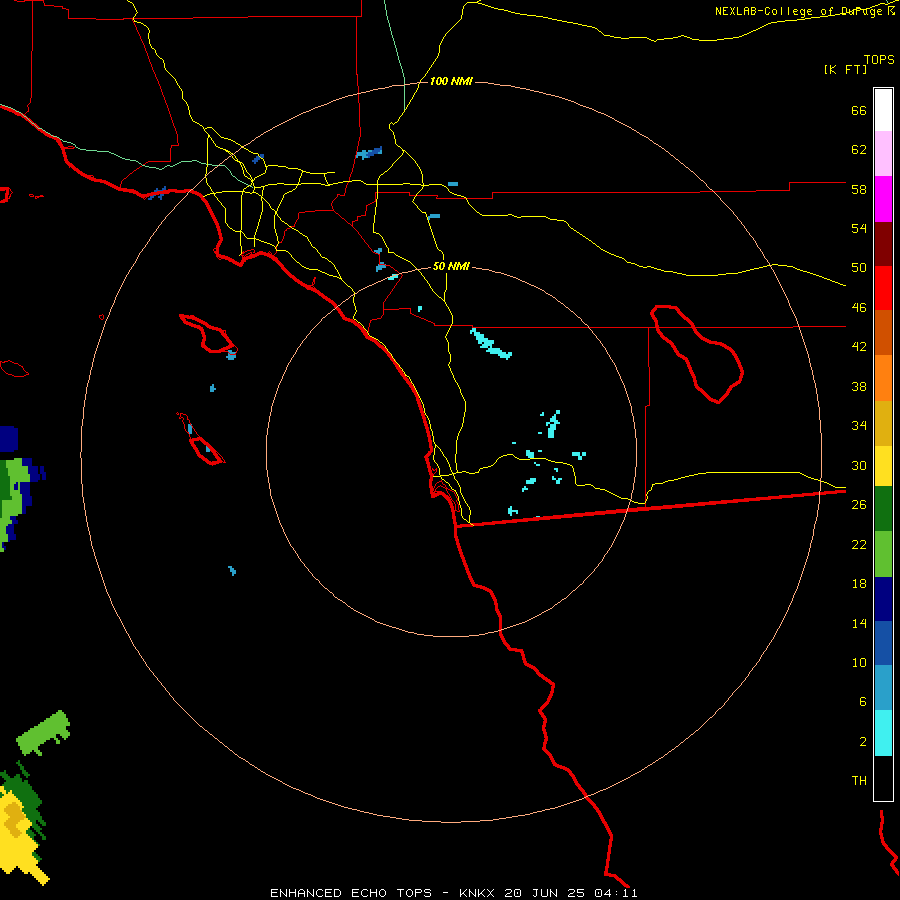
Task: Click the TH legend label
Action: (x=859, y=781)
